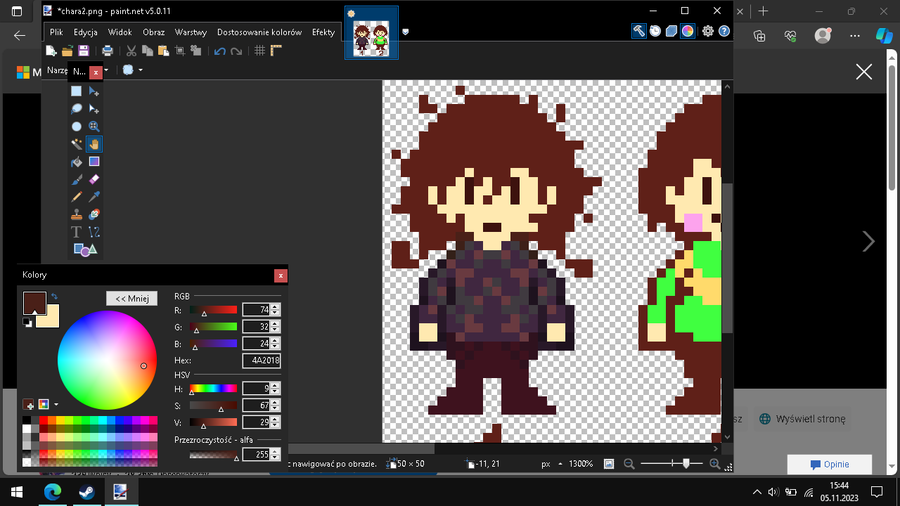900x506 pixels.
Task: Increase the R value stepper
Action: pyautogui.click(x=276, y=307)
